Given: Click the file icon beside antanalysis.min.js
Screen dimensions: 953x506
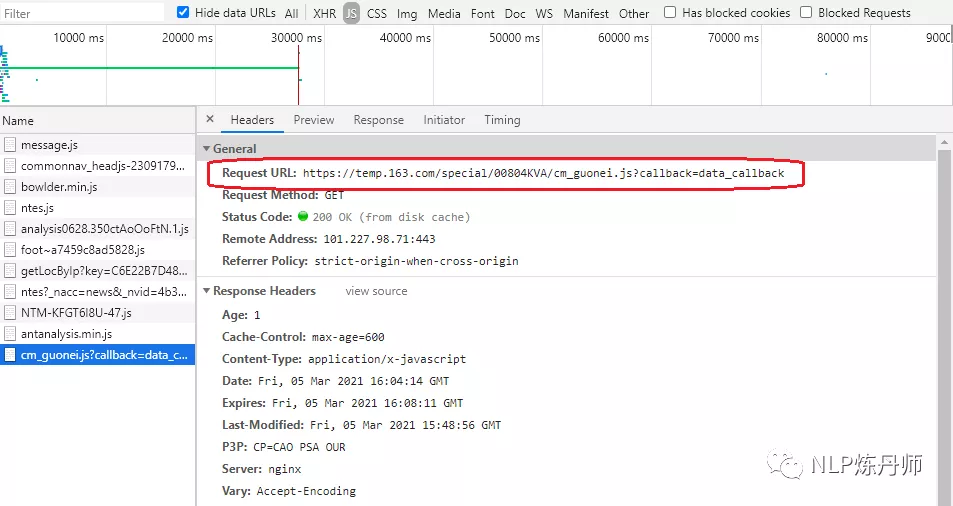Looking at the screenshot, I should click(10, 333).
